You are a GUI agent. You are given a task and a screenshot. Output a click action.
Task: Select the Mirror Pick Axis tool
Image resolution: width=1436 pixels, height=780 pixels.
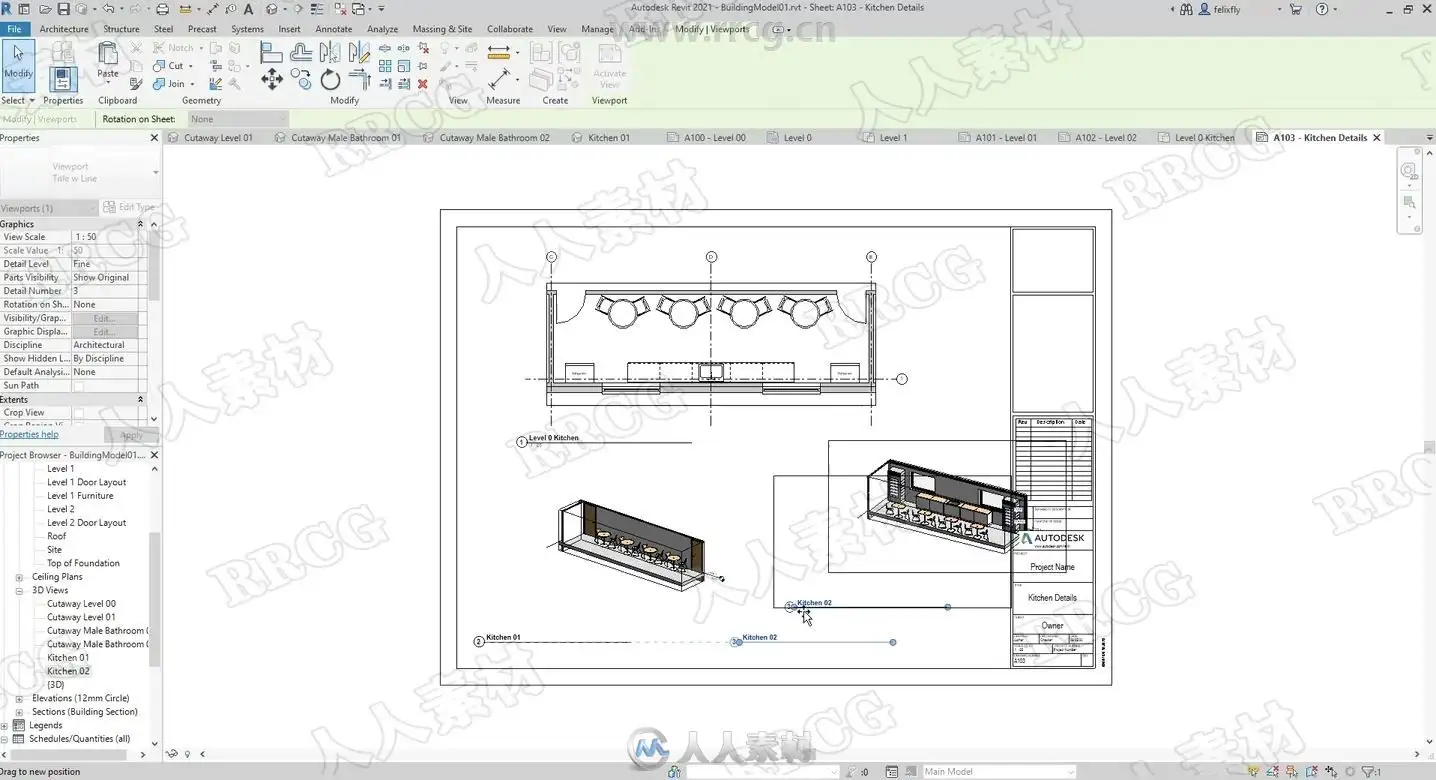330,53
